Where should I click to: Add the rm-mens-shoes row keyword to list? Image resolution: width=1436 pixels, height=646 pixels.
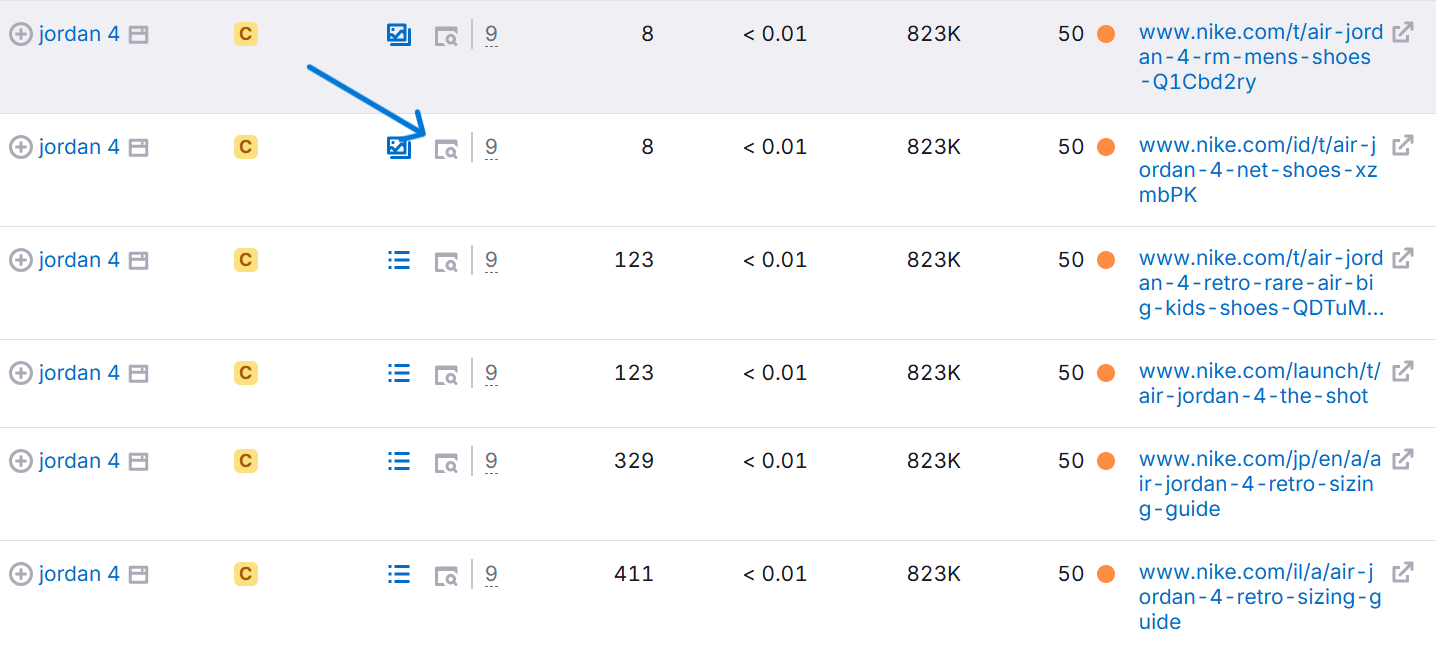[20, 34]
